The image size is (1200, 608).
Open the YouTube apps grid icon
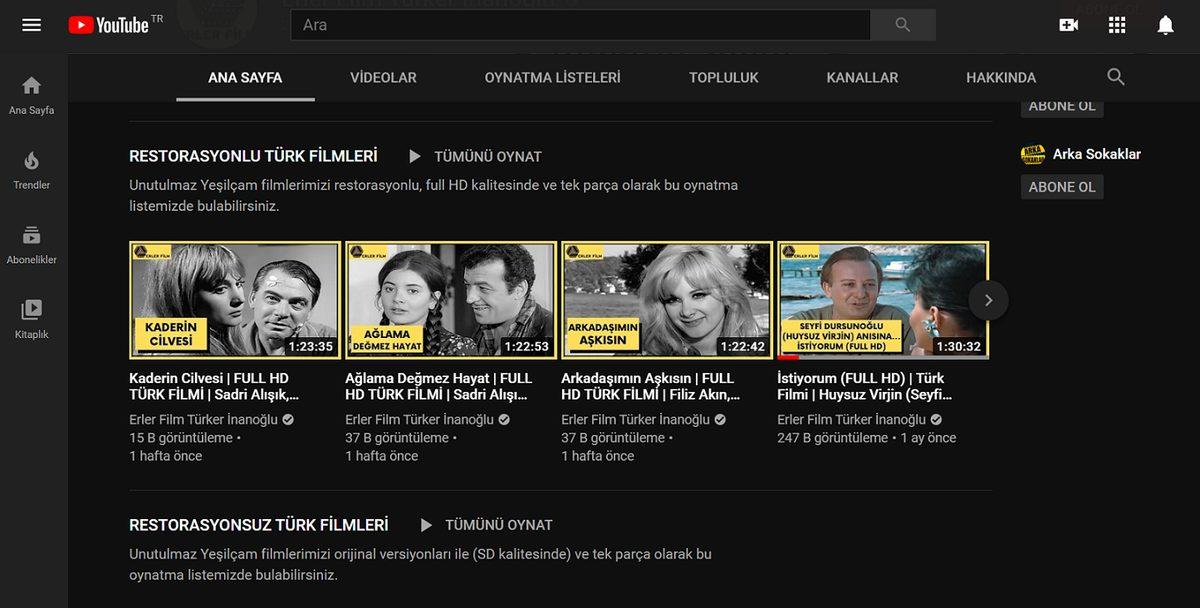coord(1116,24)
